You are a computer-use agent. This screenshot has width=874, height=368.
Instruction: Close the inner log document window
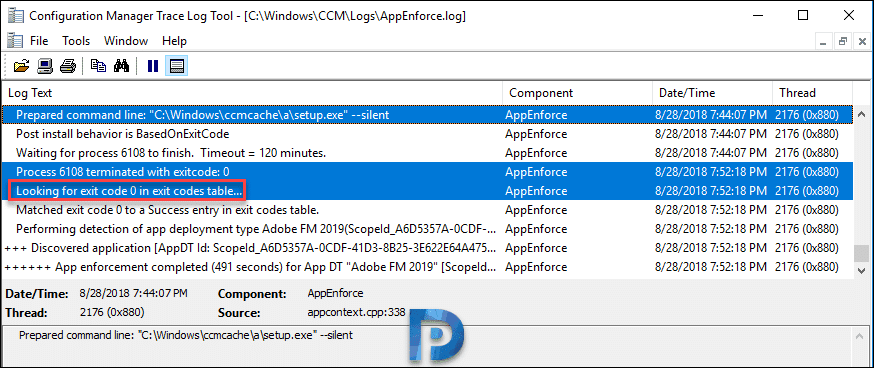click(x=861, y=41)
